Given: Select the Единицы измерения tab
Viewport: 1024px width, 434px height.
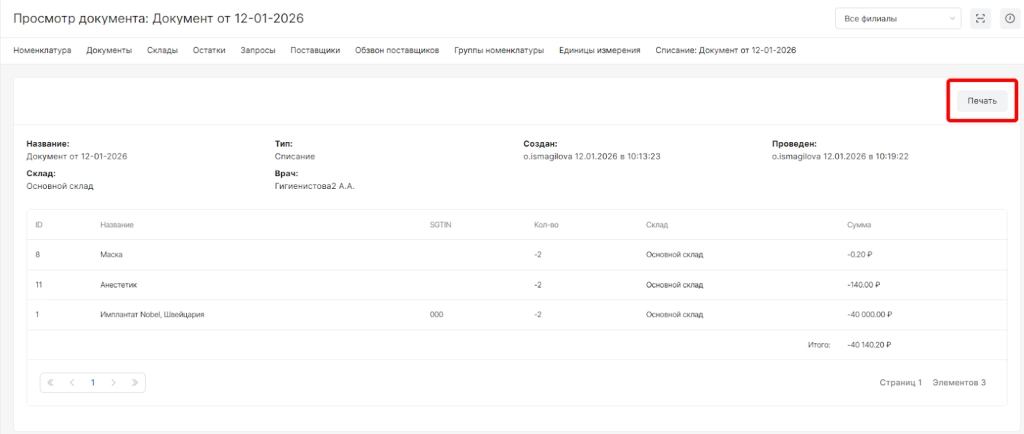Looking at the screenshot, I should [x=599, y=50].
